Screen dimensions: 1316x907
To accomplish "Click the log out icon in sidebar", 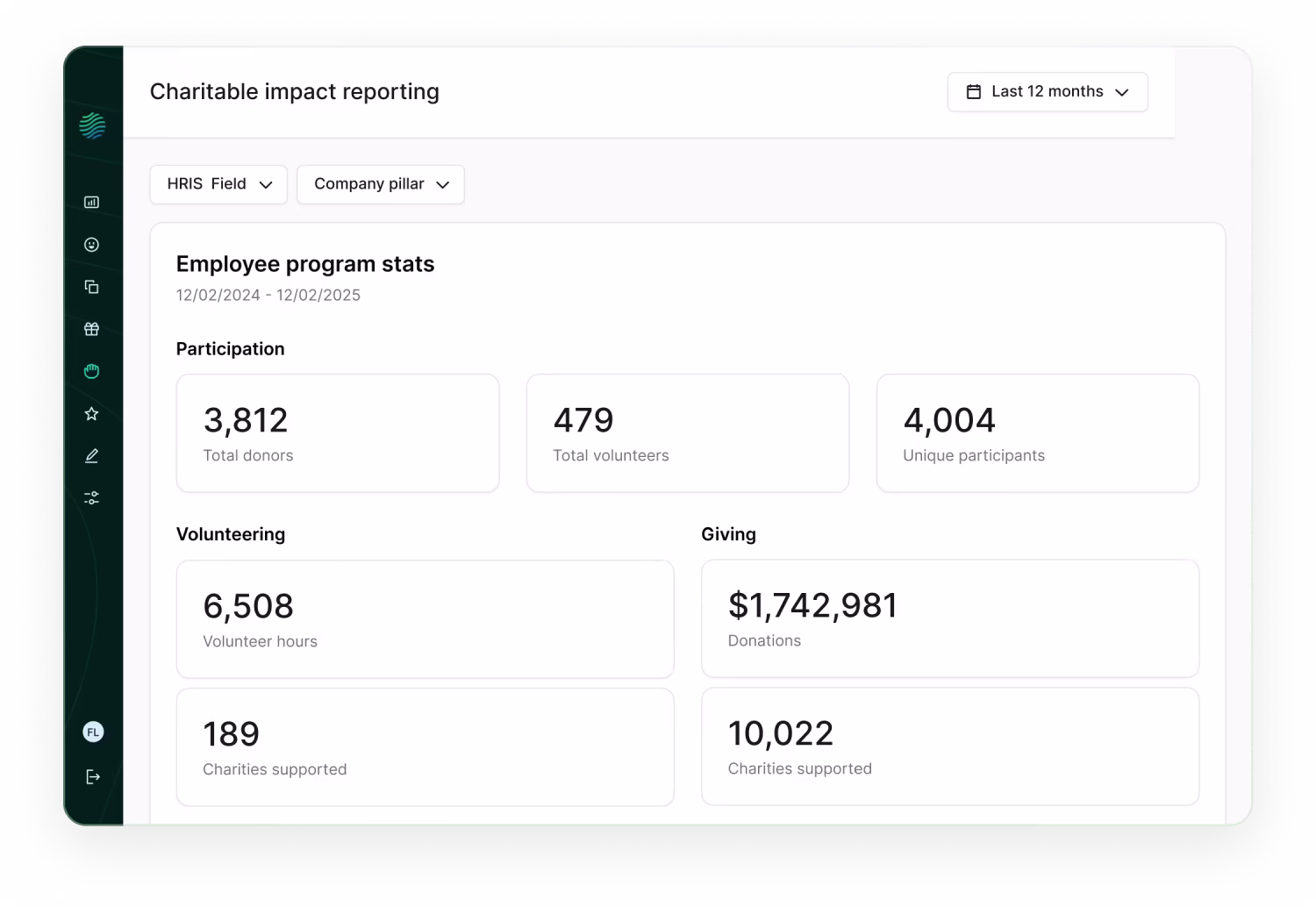I will point(93,777).
